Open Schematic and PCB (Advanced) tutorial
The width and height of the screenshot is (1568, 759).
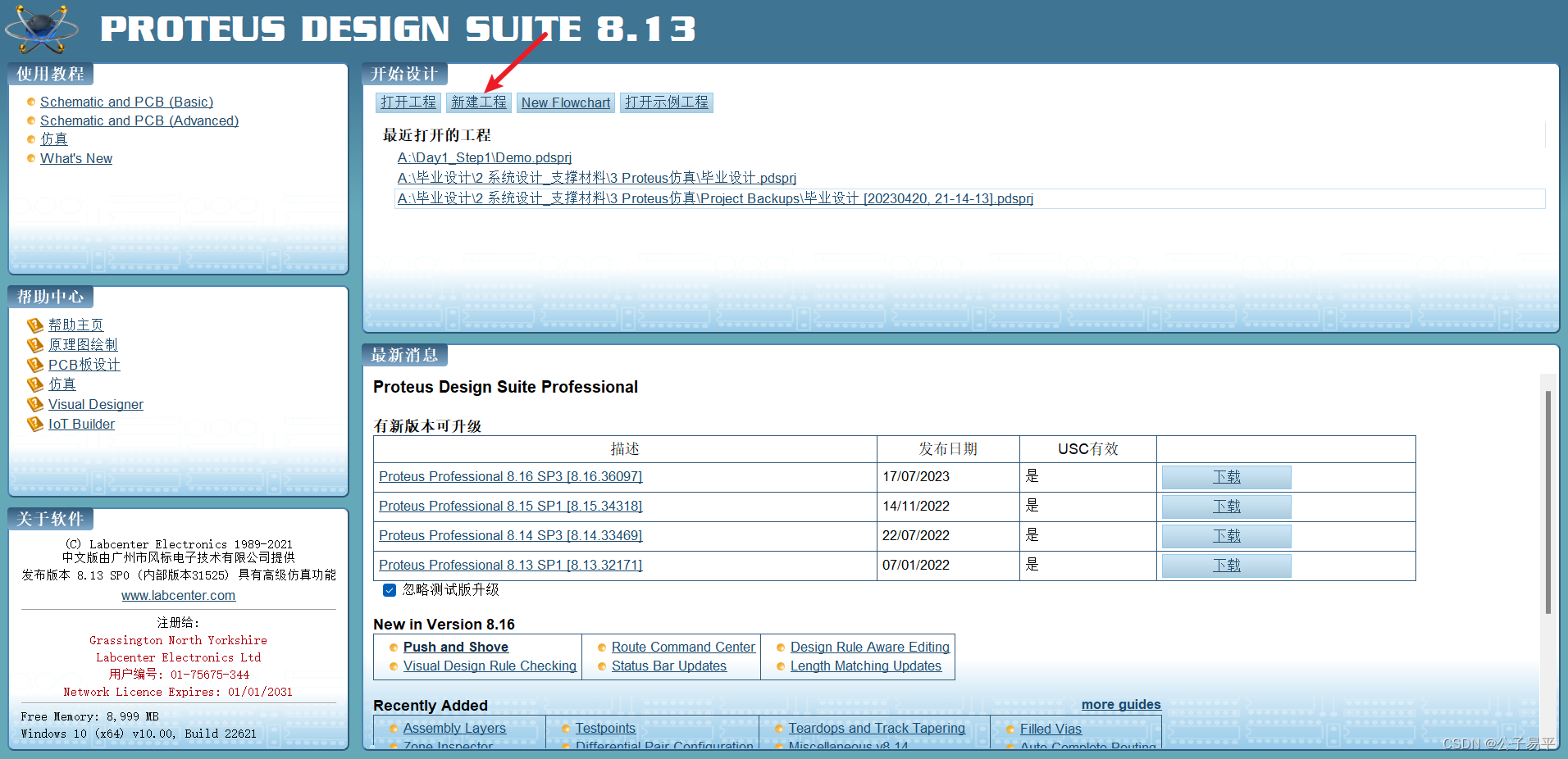[139, 120]
